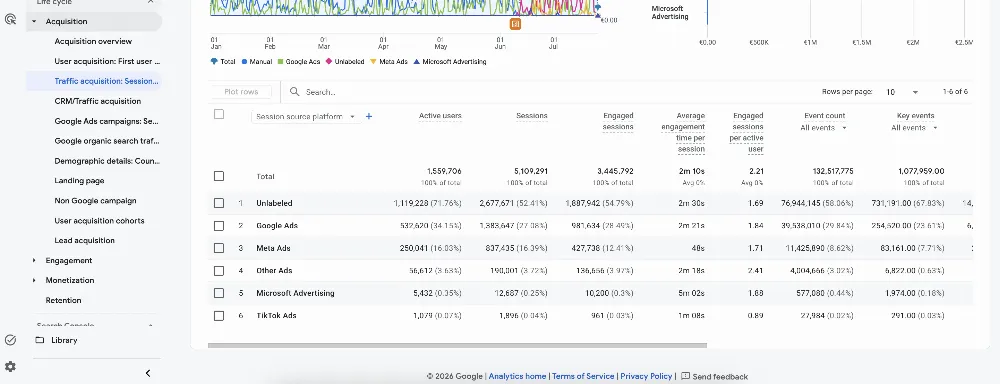
Task: Open Event count All events dropdown
Action: point(823,128)
